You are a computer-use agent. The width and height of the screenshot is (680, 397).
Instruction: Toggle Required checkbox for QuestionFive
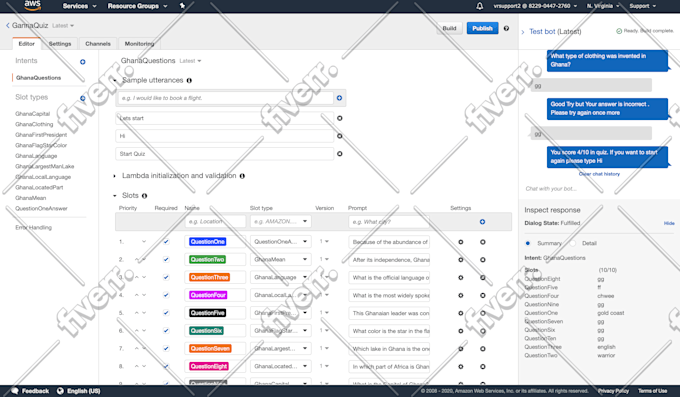(x=166, y=313)
